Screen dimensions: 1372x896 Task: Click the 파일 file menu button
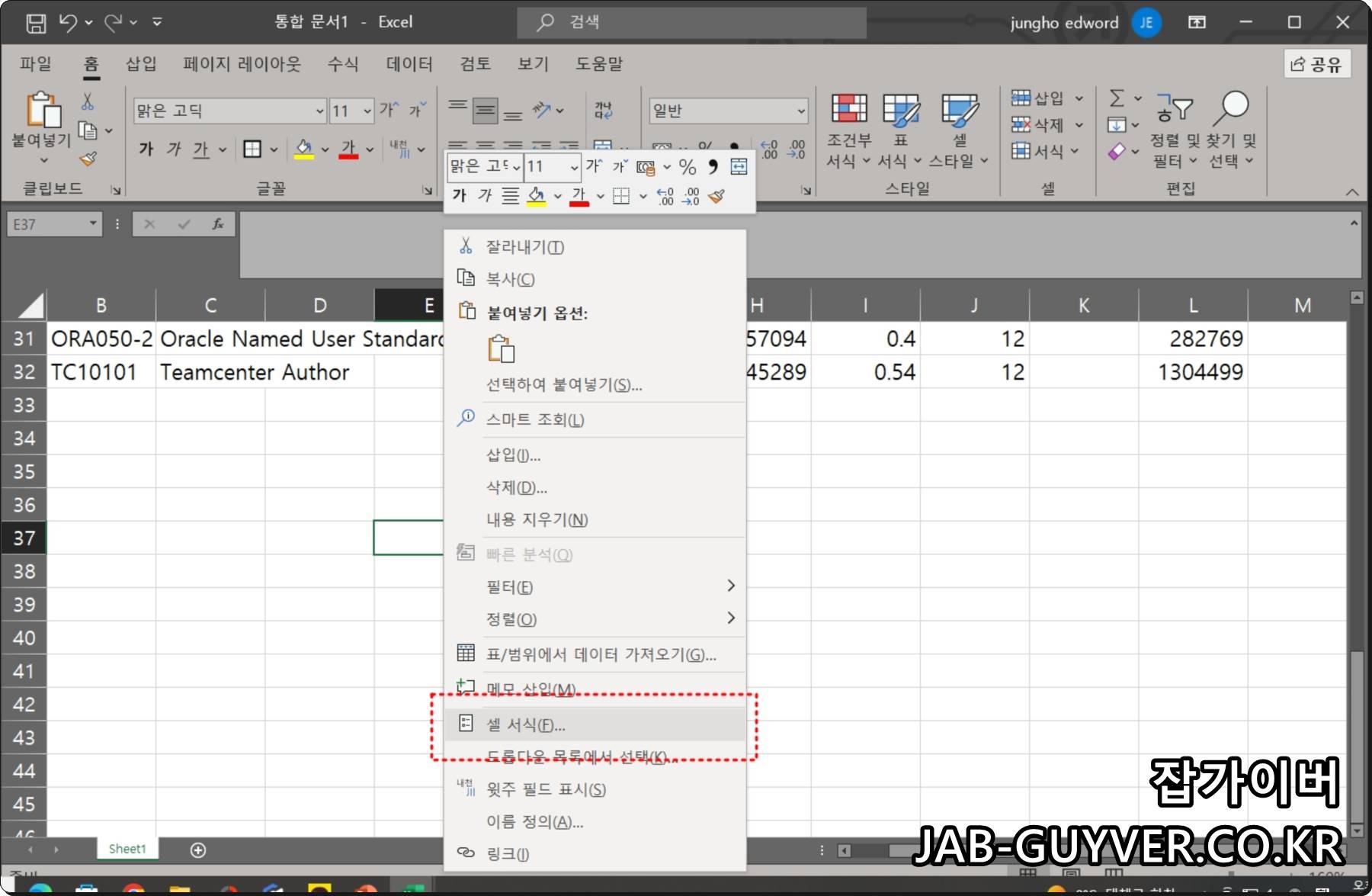tap(36, 64)
